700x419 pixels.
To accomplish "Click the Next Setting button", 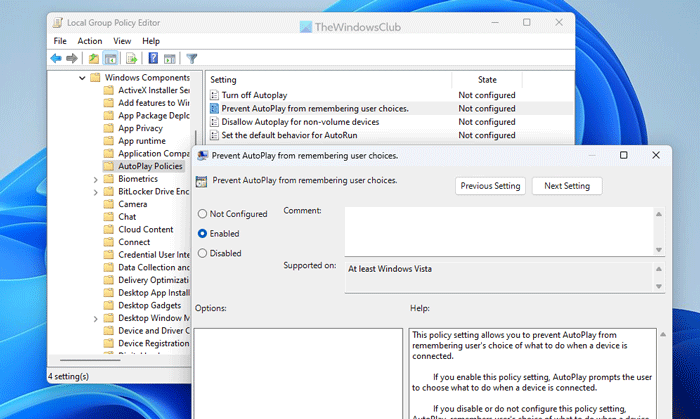I will pos(567,186).
